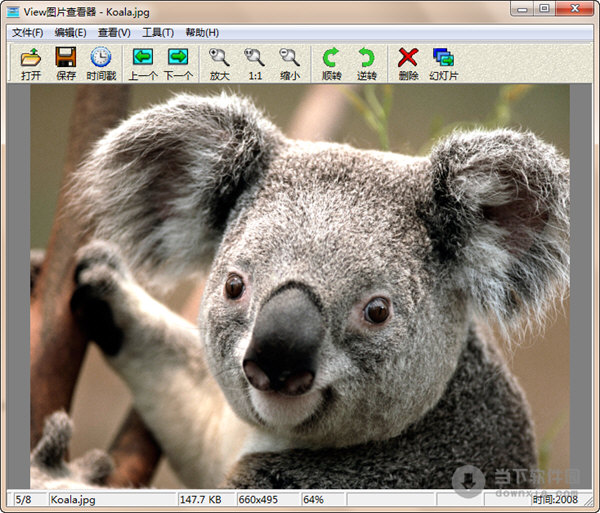Zoom in with 放大 magnifier icon
Screen dimensions: 600x513
point(220,57)
